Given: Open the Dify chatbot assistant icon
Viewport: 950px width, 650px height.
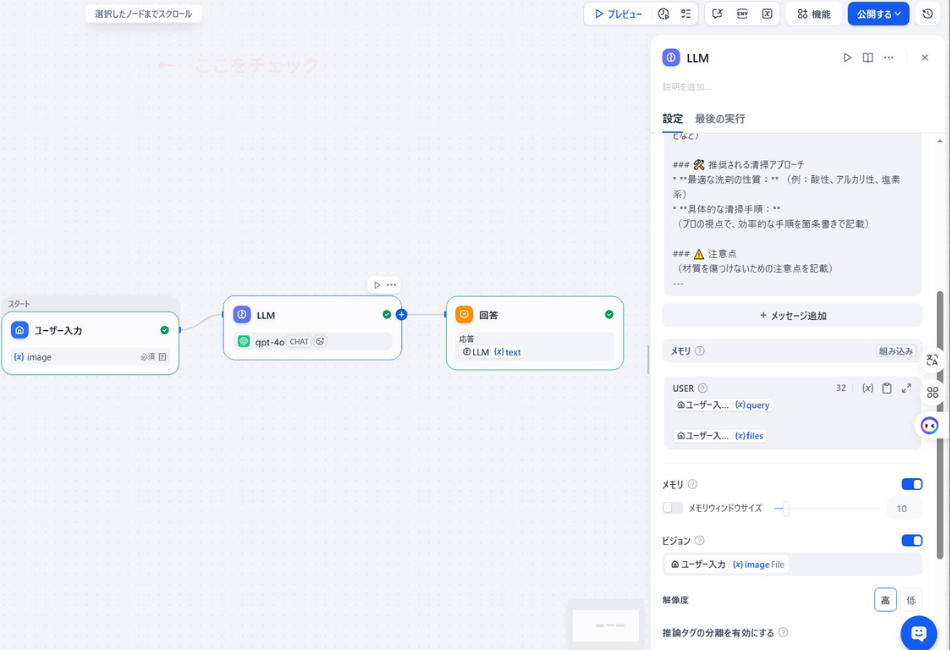Looking at the screenshot, I should [x=917, y=633].
